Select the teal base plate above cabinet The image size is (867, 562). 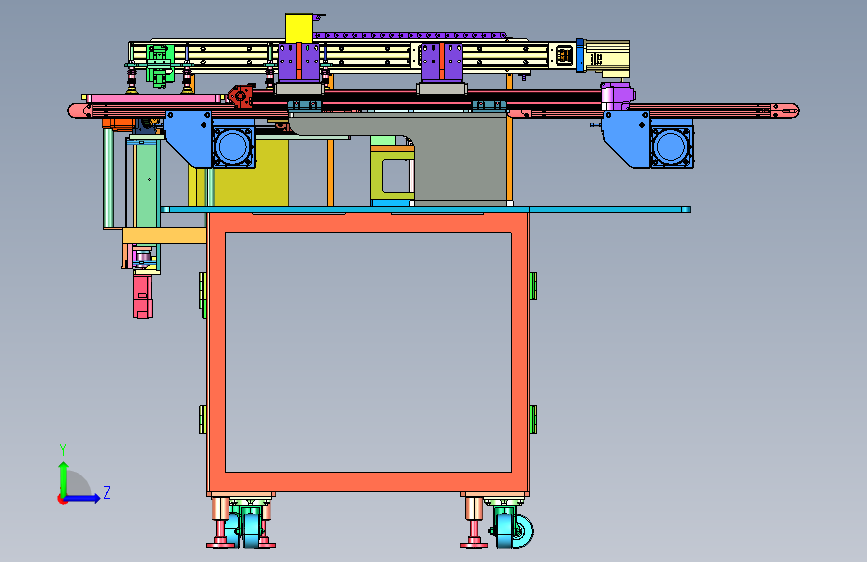[426, 210]
